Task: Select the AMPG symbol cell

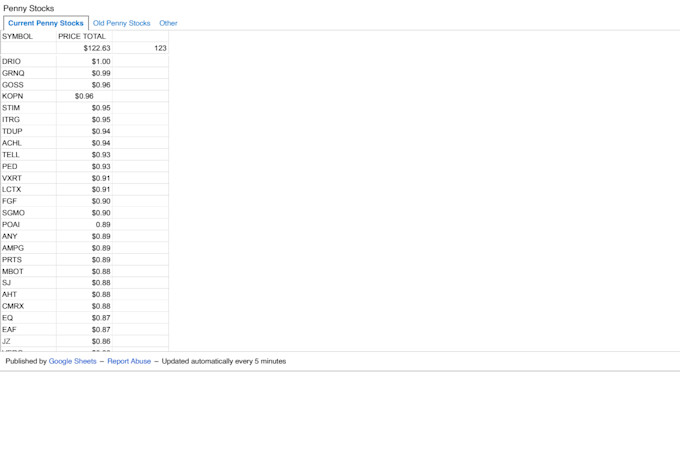Action: tap(29, 248)
